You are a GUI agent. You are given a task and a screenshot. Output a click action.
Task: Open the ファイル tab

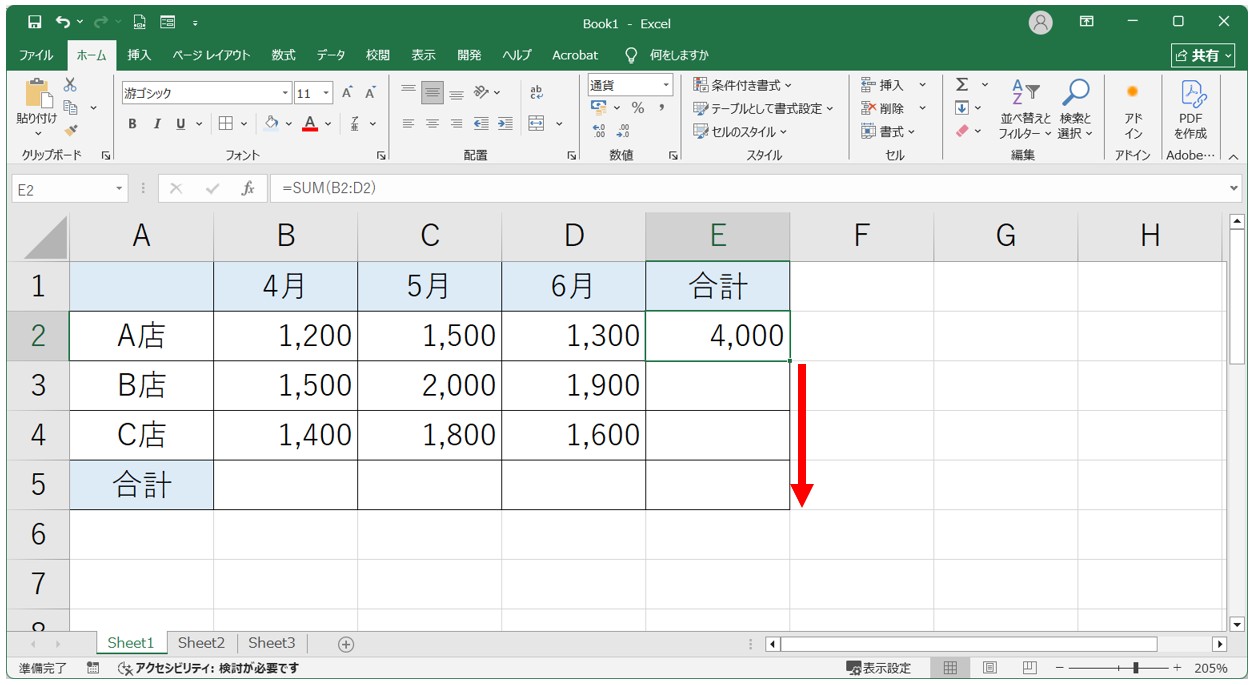(37, 55)
